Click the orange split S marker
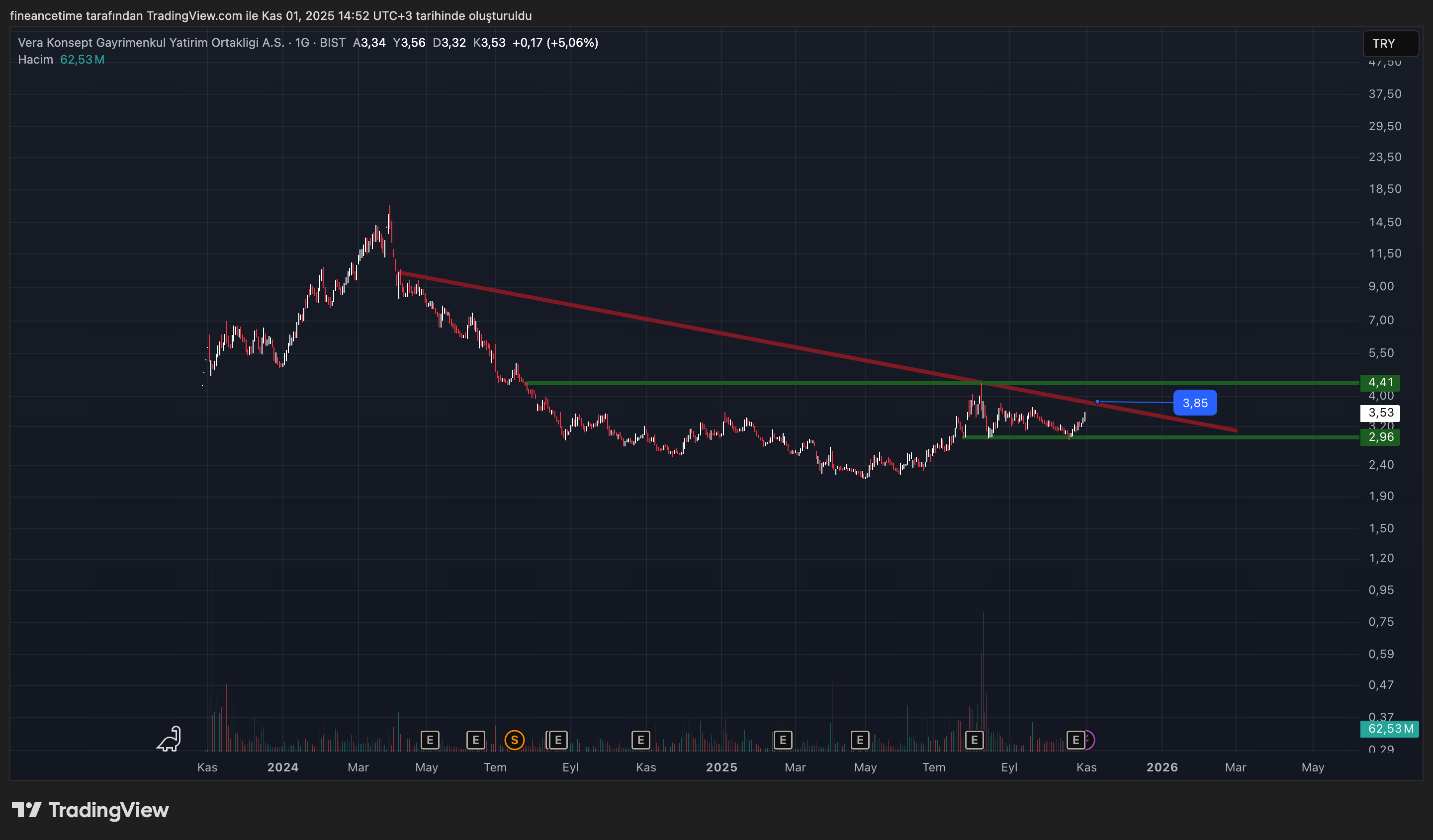The width and height of the screenshot is (1433, 840). pos(514,740)
